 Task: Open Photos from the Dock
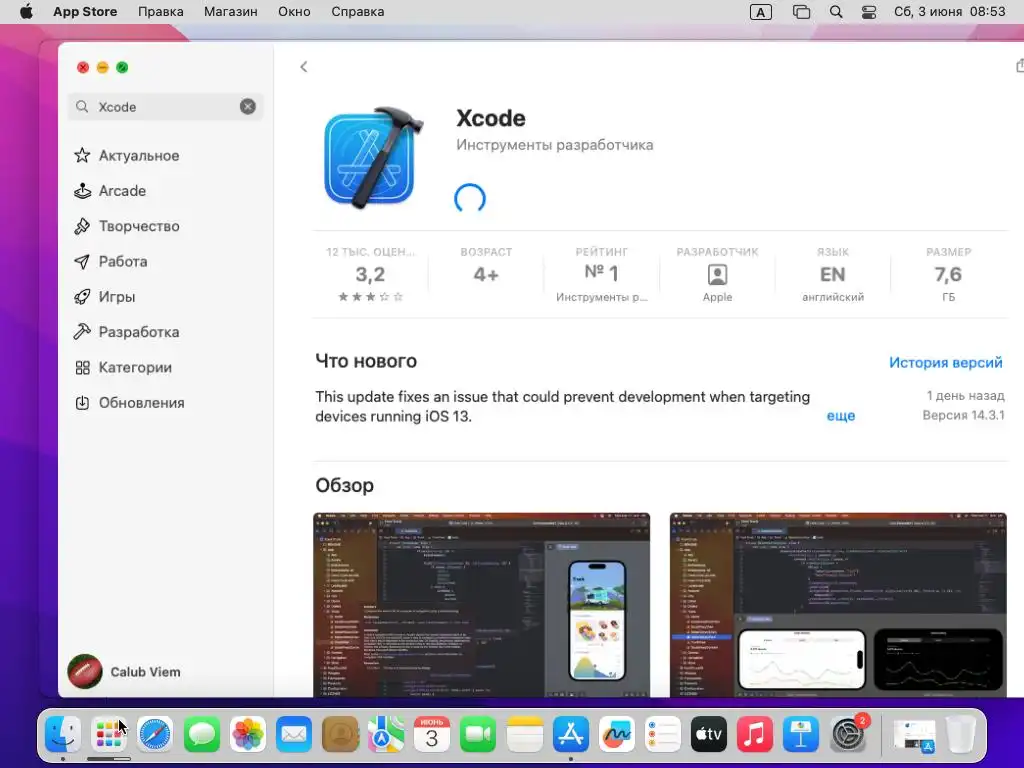point(248,734)
